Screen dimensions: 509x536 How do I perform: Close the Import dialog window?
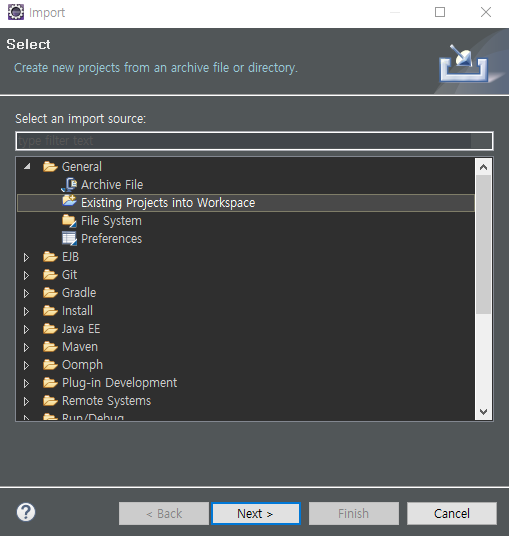486,12
